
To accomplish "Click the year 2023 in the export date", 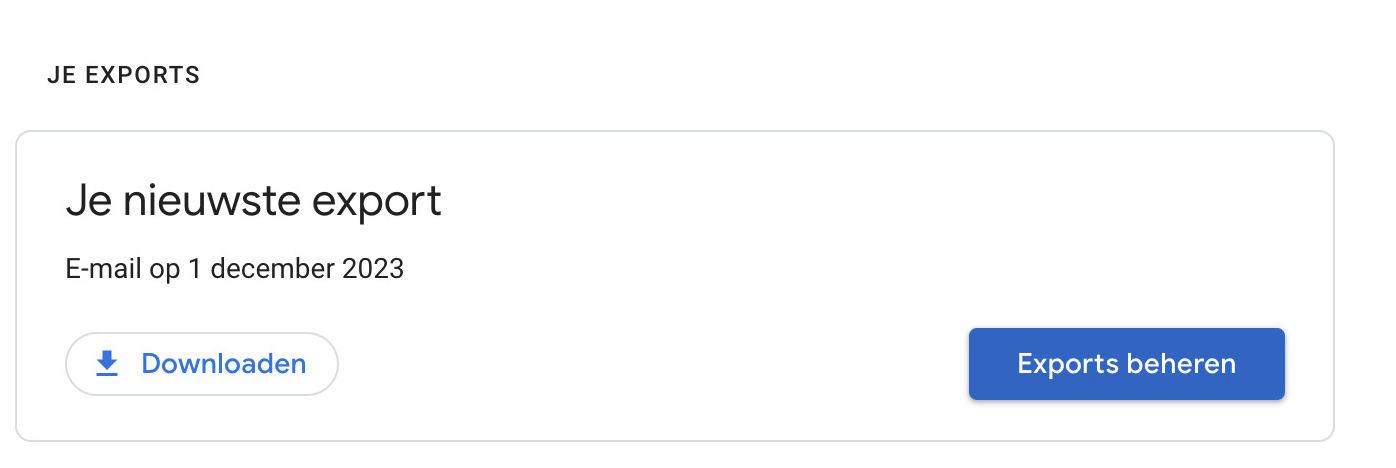I will [x=371, y=269].
